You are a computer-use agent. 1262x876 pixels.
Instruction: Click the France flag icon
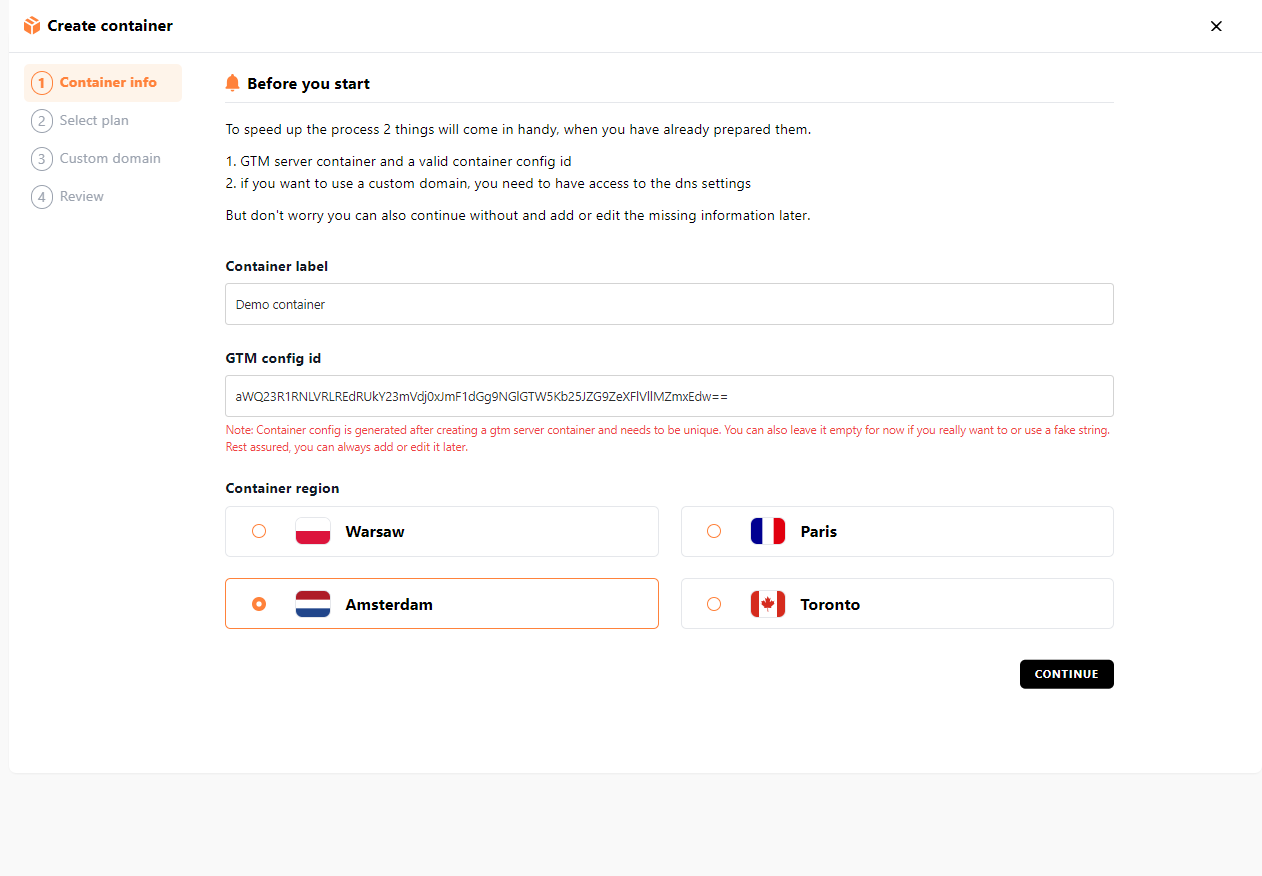click(x=768, y=531)
